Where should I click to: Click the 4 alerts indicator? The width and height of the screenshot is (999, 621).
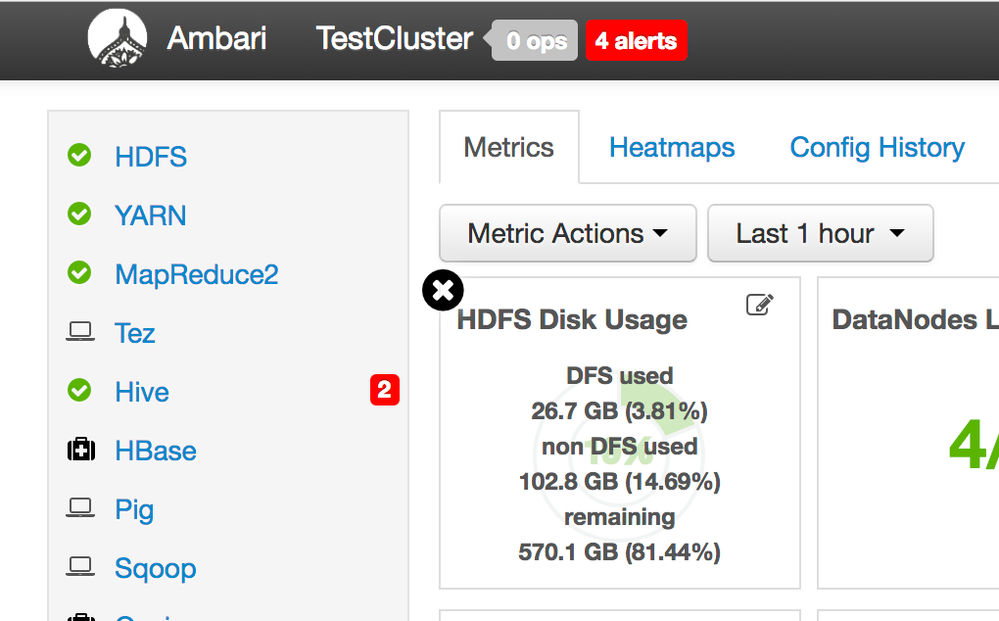pyautogui.click(x=636, y=41)
